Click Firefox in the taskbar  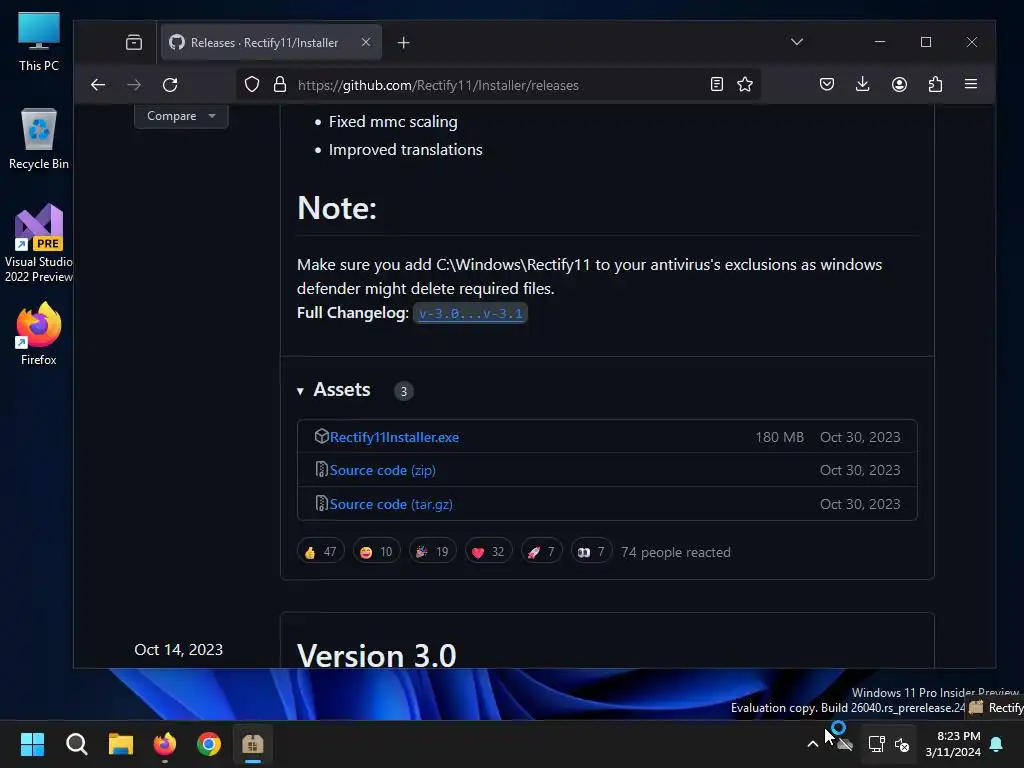click(165, 744)
